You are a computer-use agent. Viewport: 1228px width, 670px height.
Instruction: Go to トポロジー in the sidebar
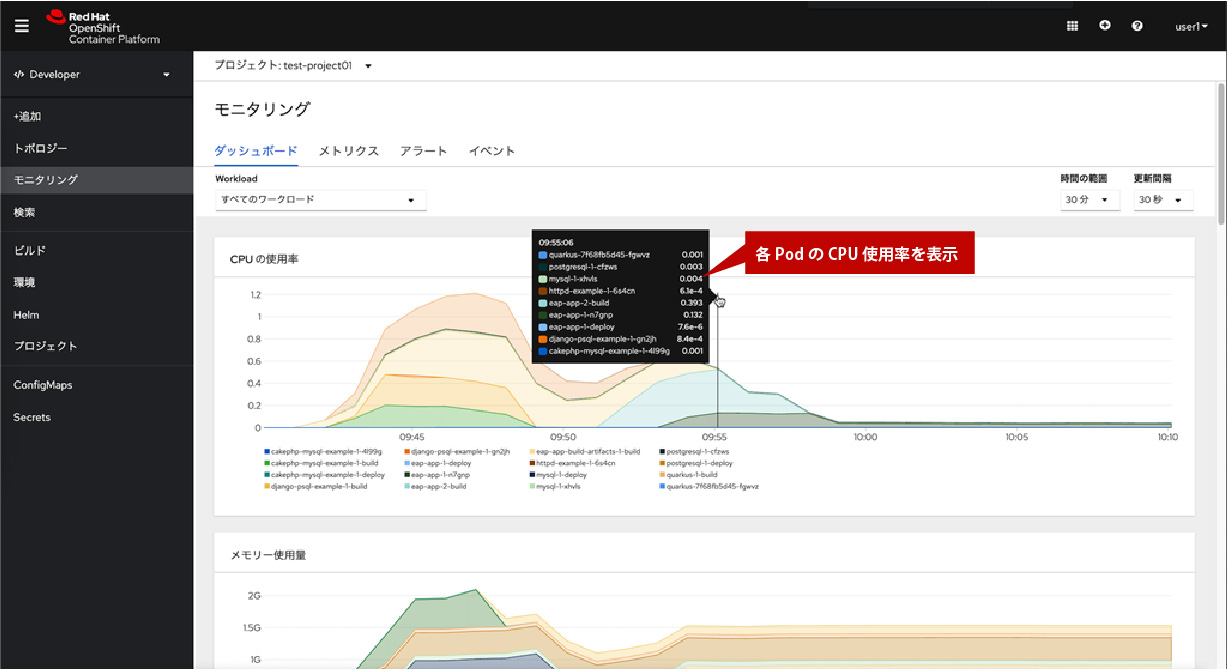41,148
